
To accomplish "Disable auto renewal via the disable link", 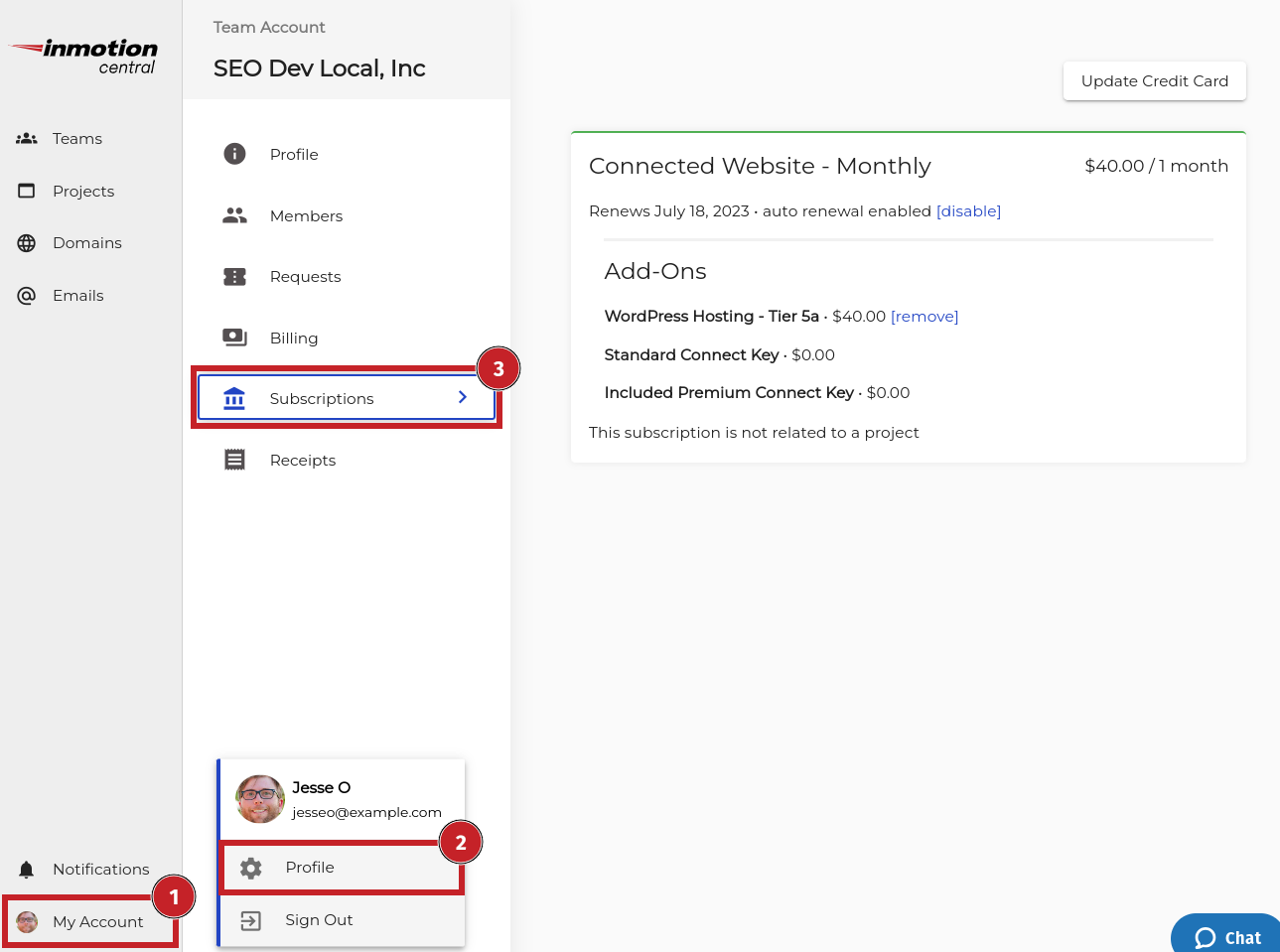I will pyautogui.click(x=968, y=211).
